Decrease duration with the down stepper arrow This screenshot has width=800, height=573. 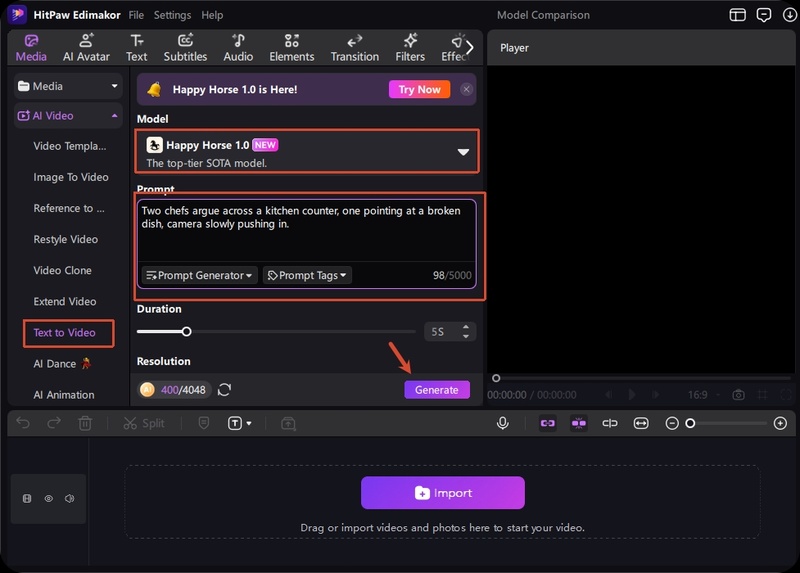coord(466,336)
